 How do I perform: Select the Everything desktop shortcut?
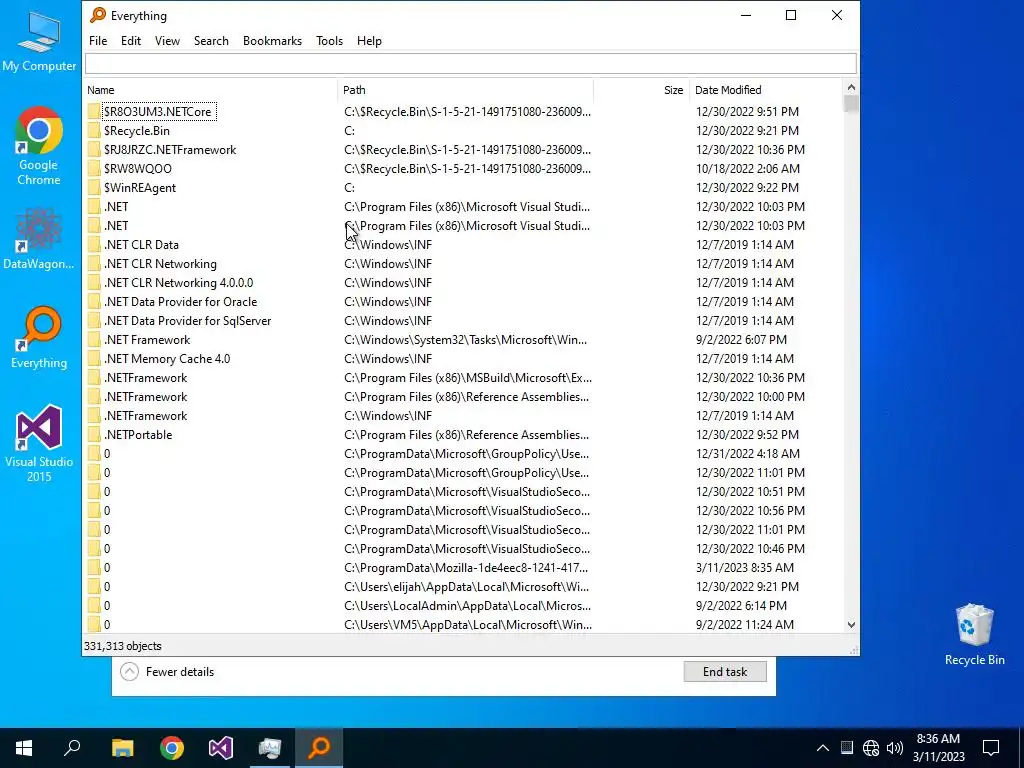coord(39,337)
